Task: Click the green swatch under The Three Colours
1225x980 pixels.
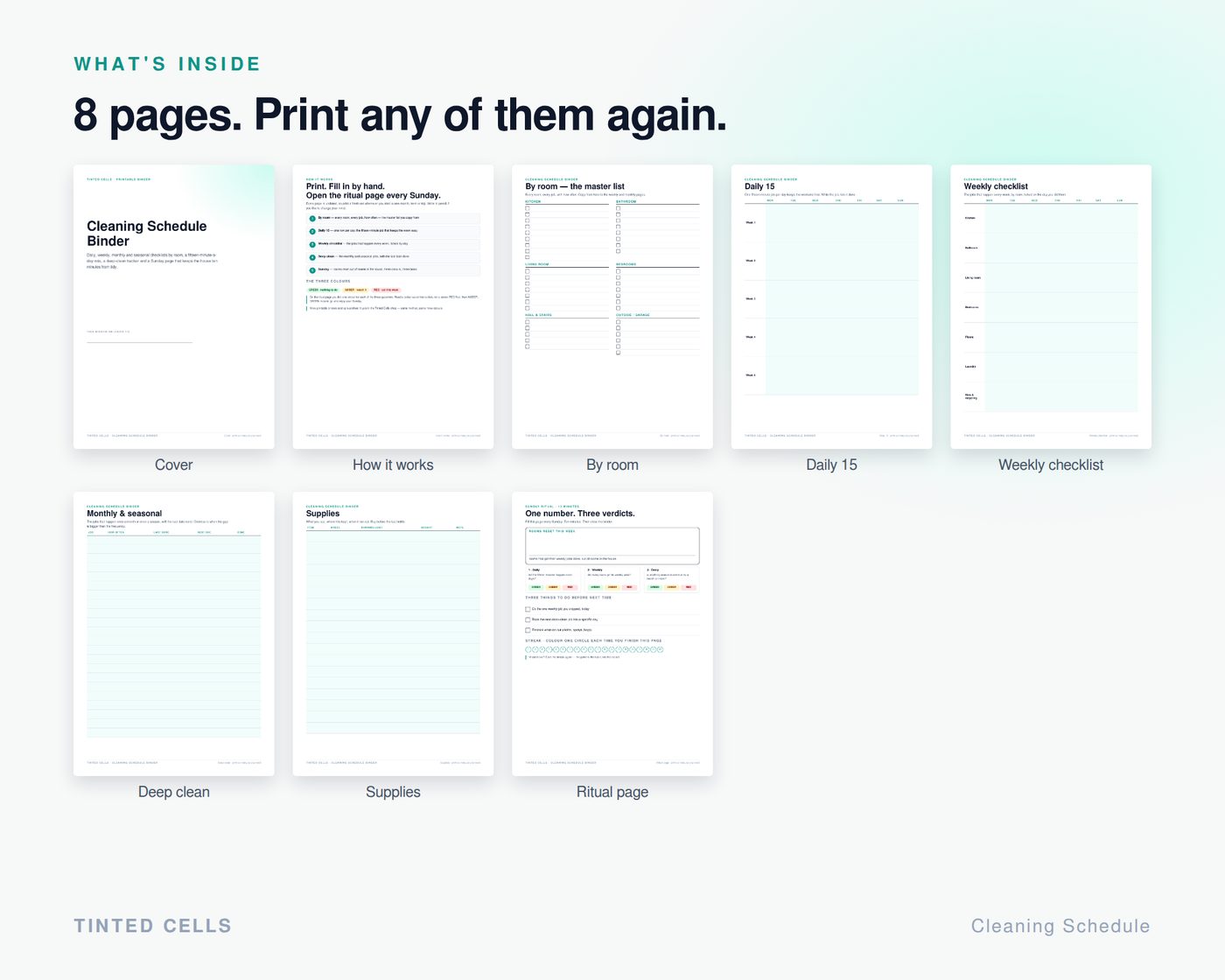Action: coord(323,290)
